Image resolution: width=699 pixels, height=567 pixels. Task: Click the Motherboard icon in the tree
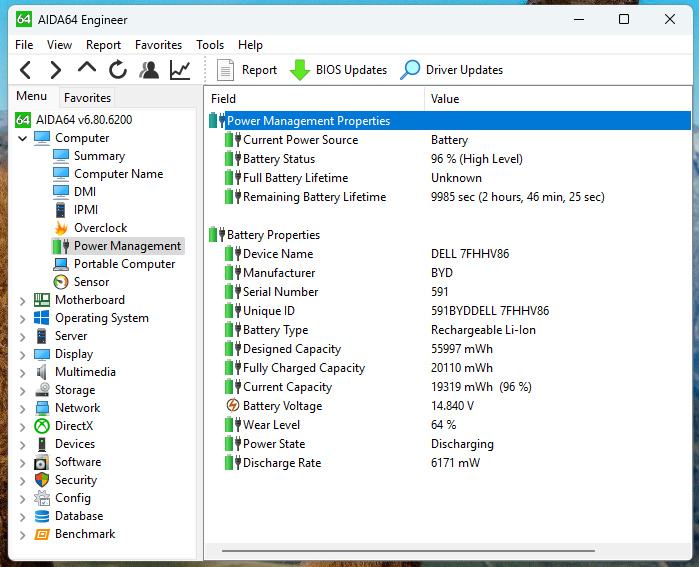point(42,300)
